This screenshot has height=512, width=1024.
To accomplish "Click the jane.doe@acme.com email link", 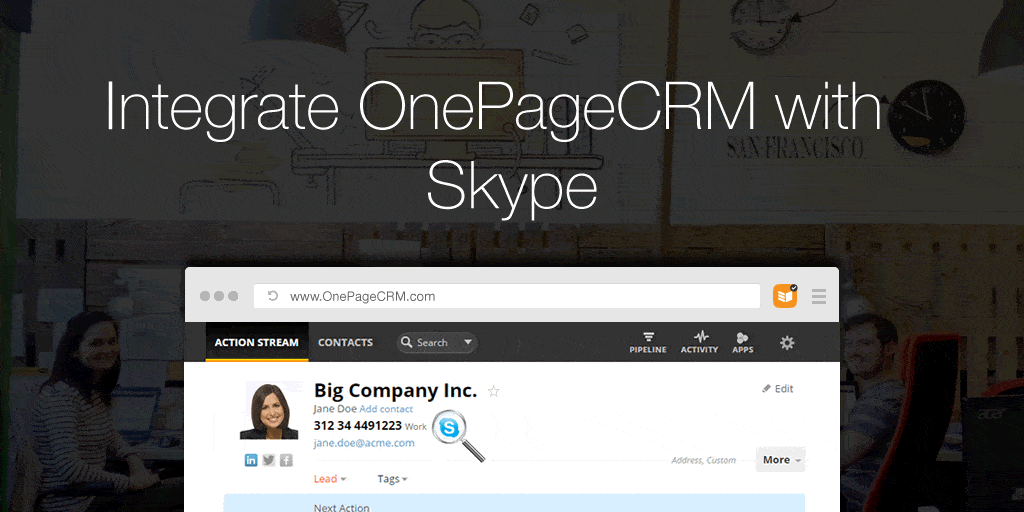I will pos(364,443).
